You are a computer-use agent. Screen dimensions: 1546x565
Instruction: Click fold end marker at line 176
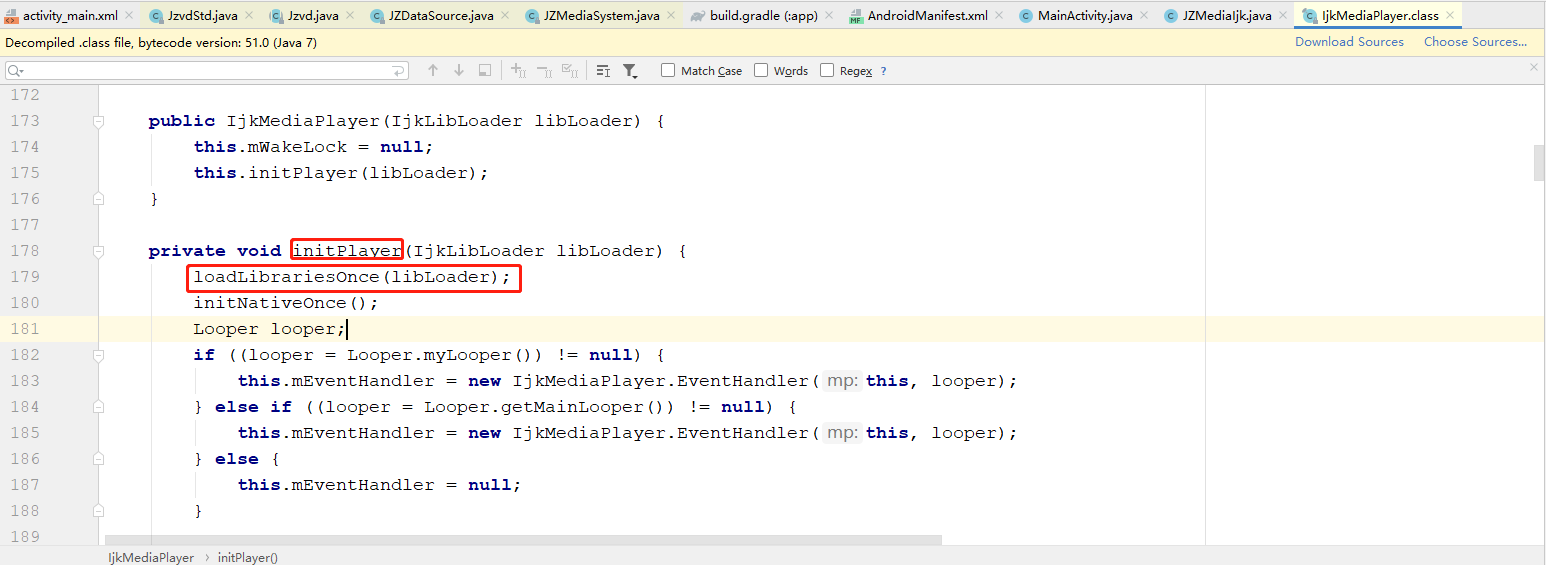98,199
